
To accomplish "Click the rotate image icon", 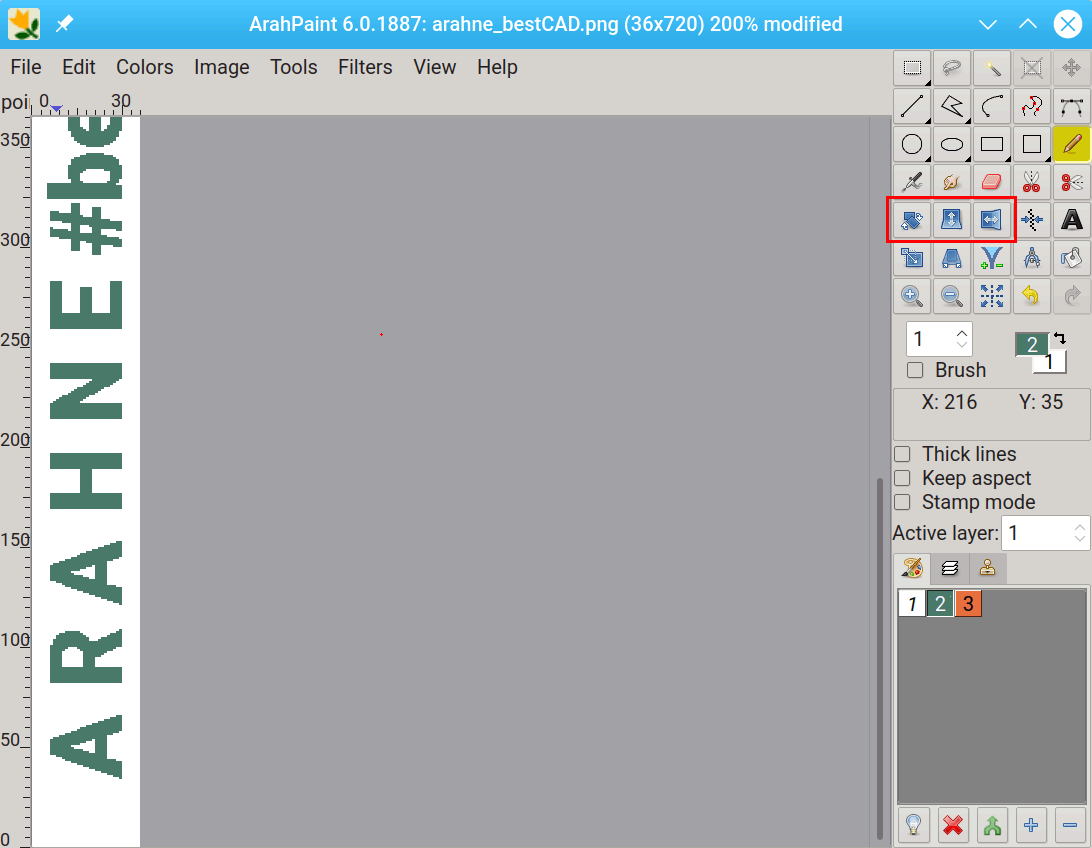I will [x=912, y=220].
